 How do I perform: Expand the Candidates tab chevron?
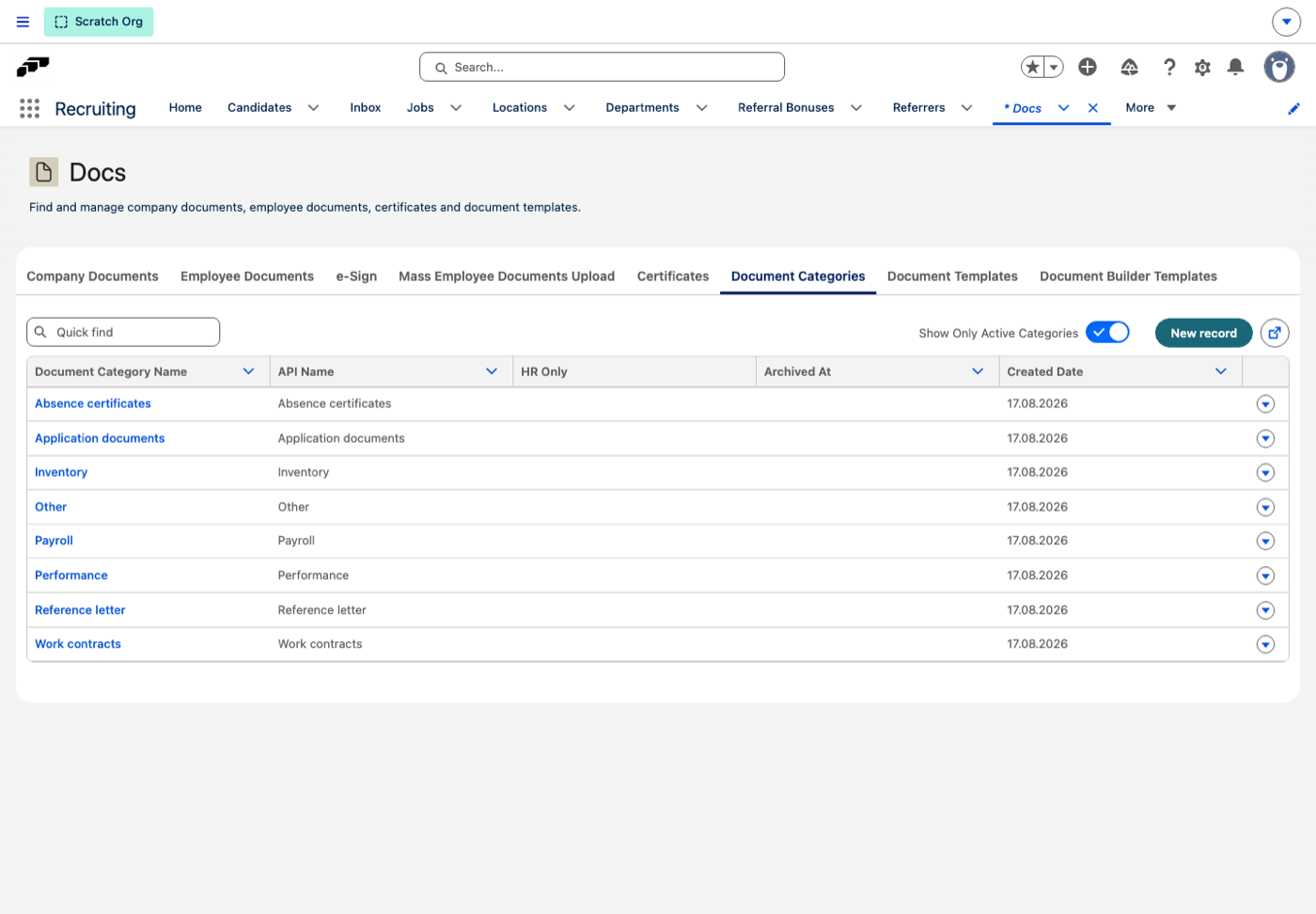point(314,108)
